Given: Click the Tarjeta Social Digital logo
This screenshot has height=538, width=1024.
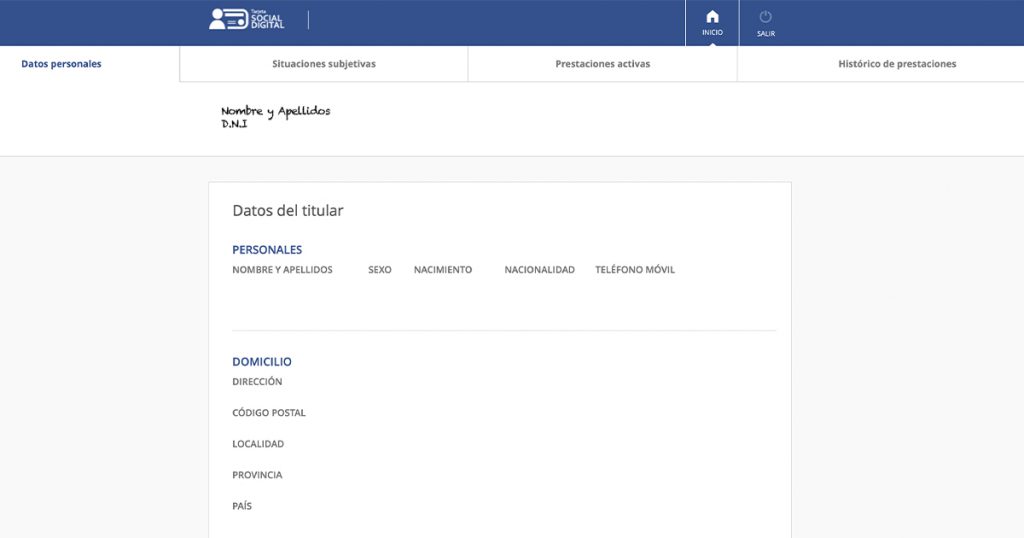Looking at the screenshot, I should tap(247, 19).
